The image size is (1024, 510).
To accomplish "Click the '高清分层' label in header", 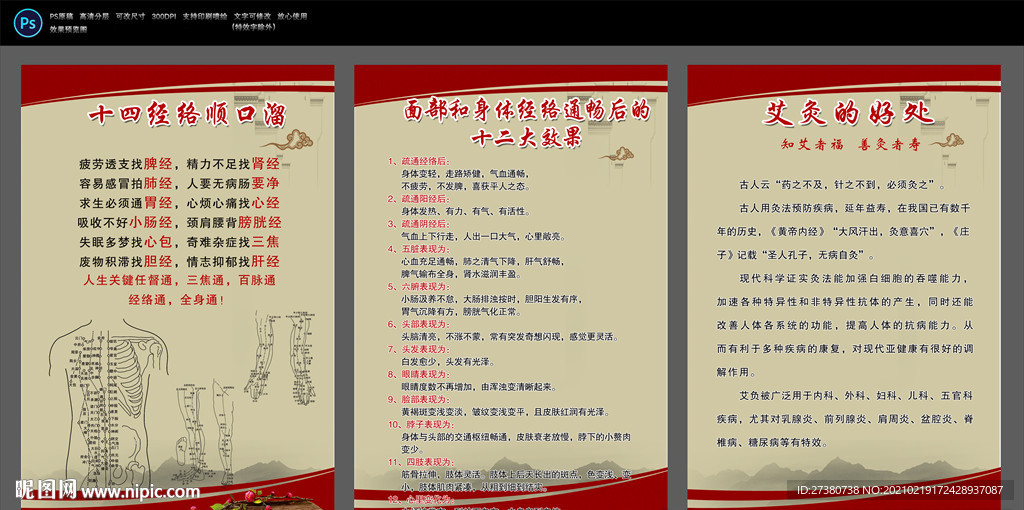I will click(x=94, y=16).
